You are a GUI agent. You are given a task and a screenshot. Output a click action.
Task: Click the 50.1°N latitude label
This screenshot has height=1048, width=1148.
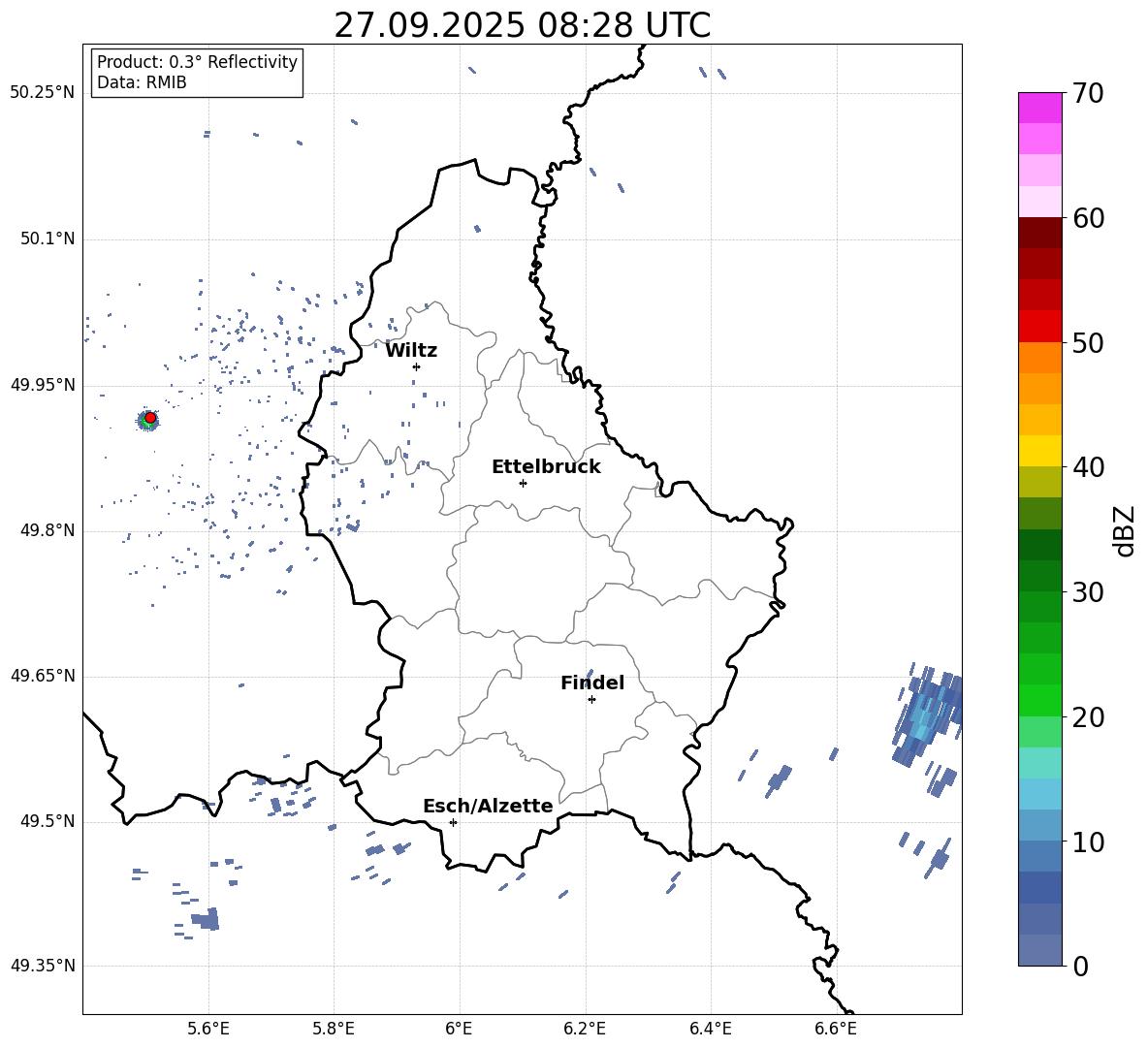coord(47,238)
